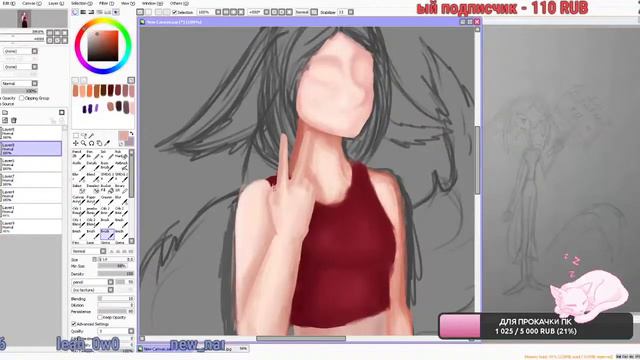Image resolution: width=640 pixels, height=360 pixels.
Task: Open the Selection menu
Action: (x=81, y=3)
